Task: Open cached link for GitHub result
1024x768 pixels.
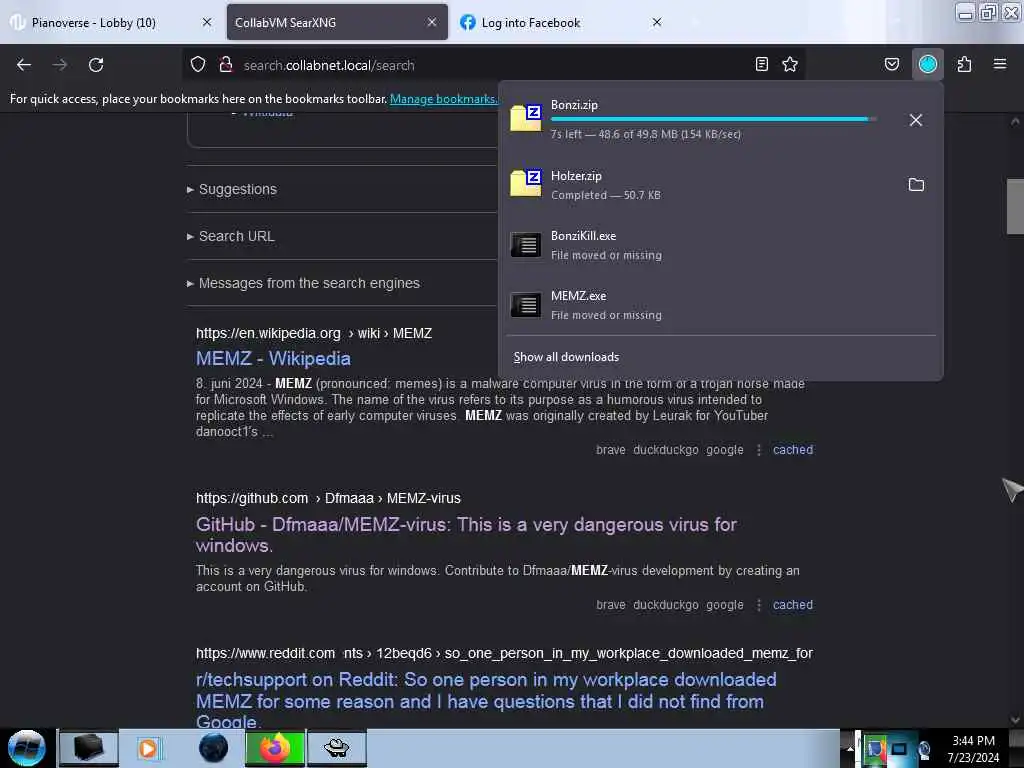Action: pos(793,605)
